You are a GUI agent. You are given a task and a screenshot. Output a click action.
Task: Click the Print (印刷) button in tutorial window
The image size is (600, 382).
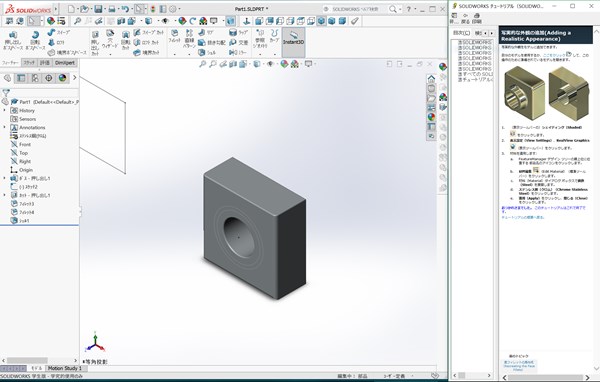(476, 18)
